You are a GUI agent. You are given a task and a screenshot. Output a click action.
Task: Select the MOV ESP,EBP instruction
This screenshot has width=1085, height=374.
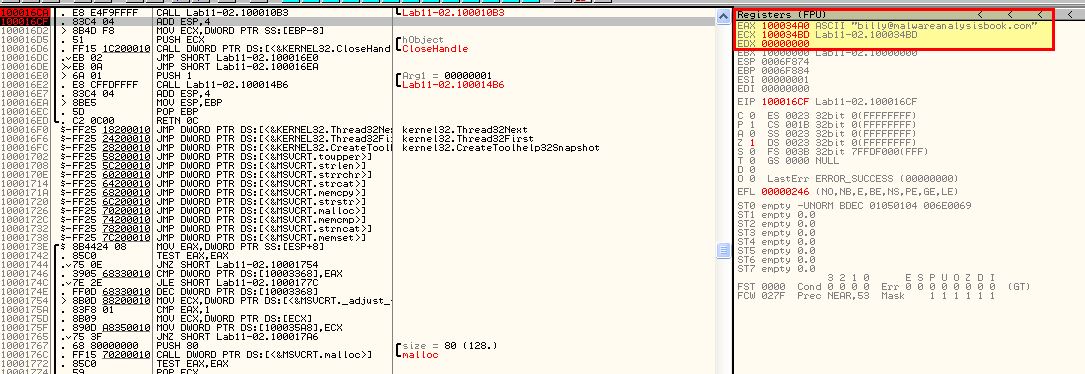pos(185,103)
